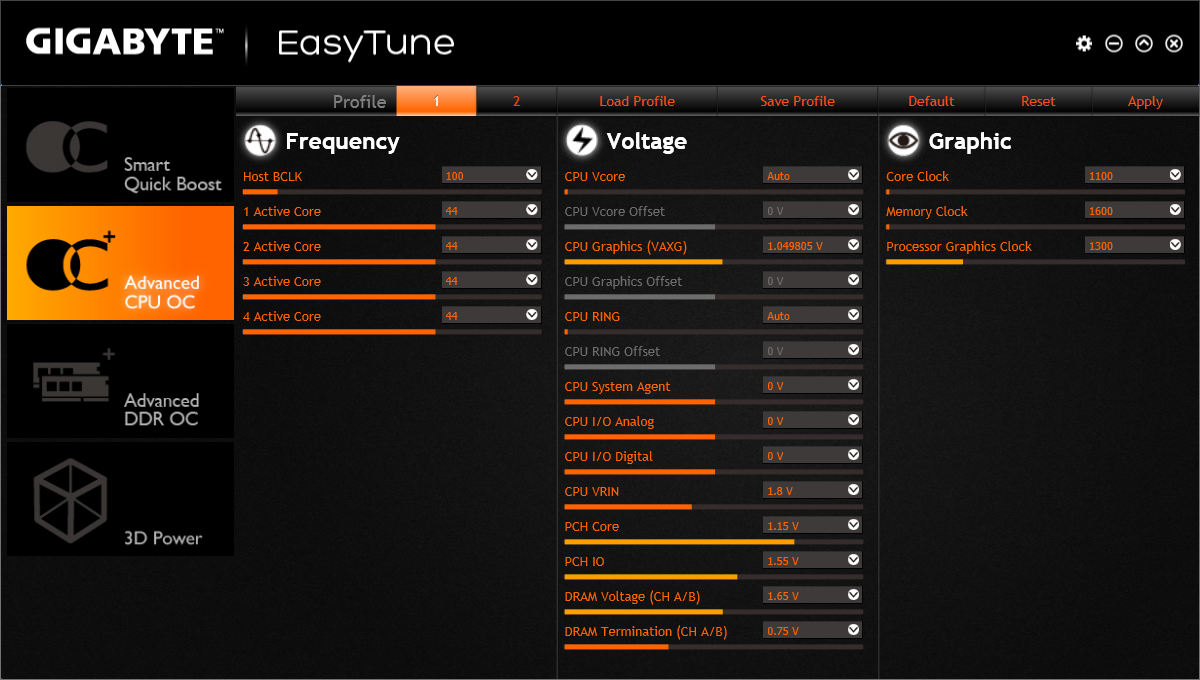Click the 'CPU System Agent' label

pyautogui.click(x=617, y=386)
